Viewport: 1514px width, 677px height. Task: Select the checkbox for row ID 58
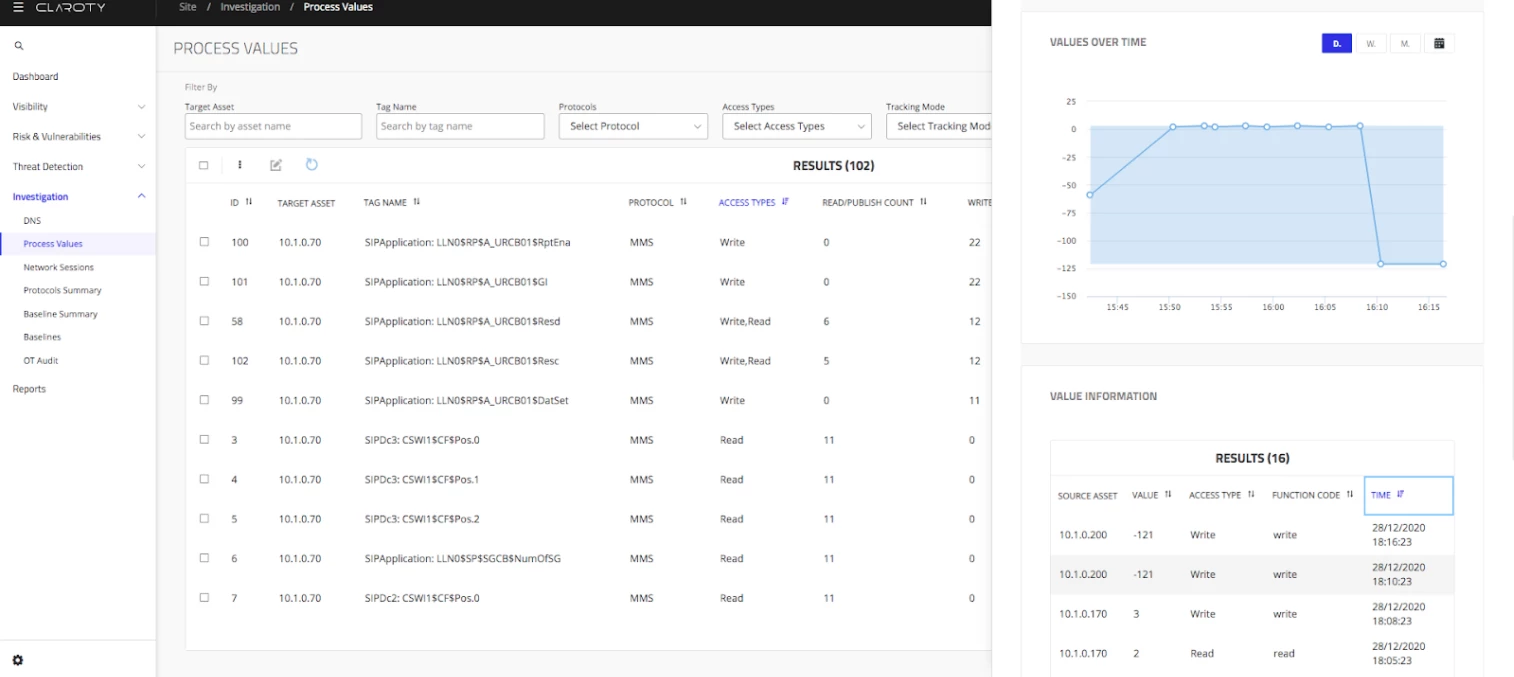tap(204, 321)
